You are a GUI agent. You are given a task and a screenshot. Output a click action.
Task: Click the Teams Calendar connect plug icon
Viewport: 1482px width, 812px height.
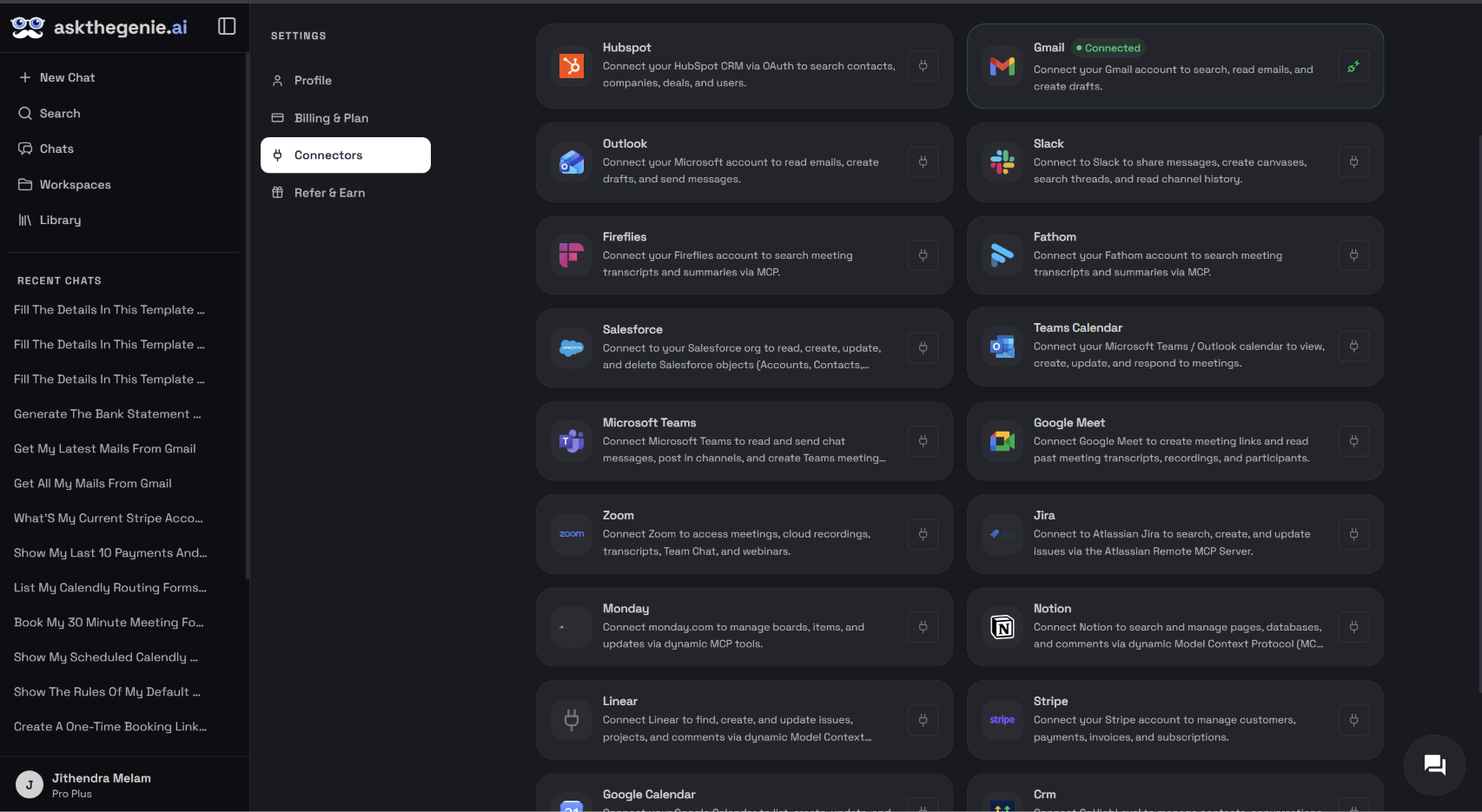click(x=1353, y=346)
